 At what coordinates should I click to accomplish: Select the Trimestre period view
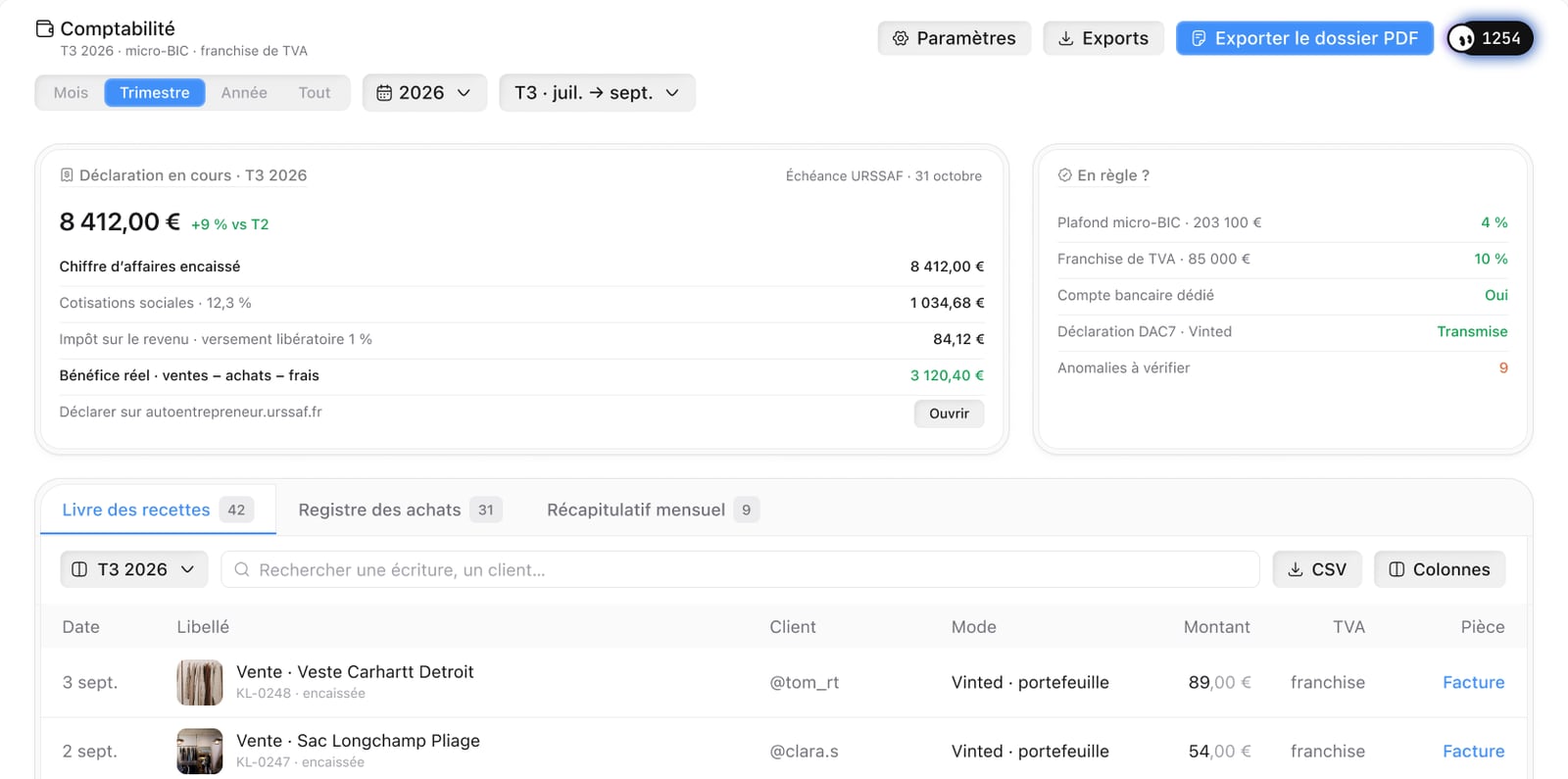point(155,93)
